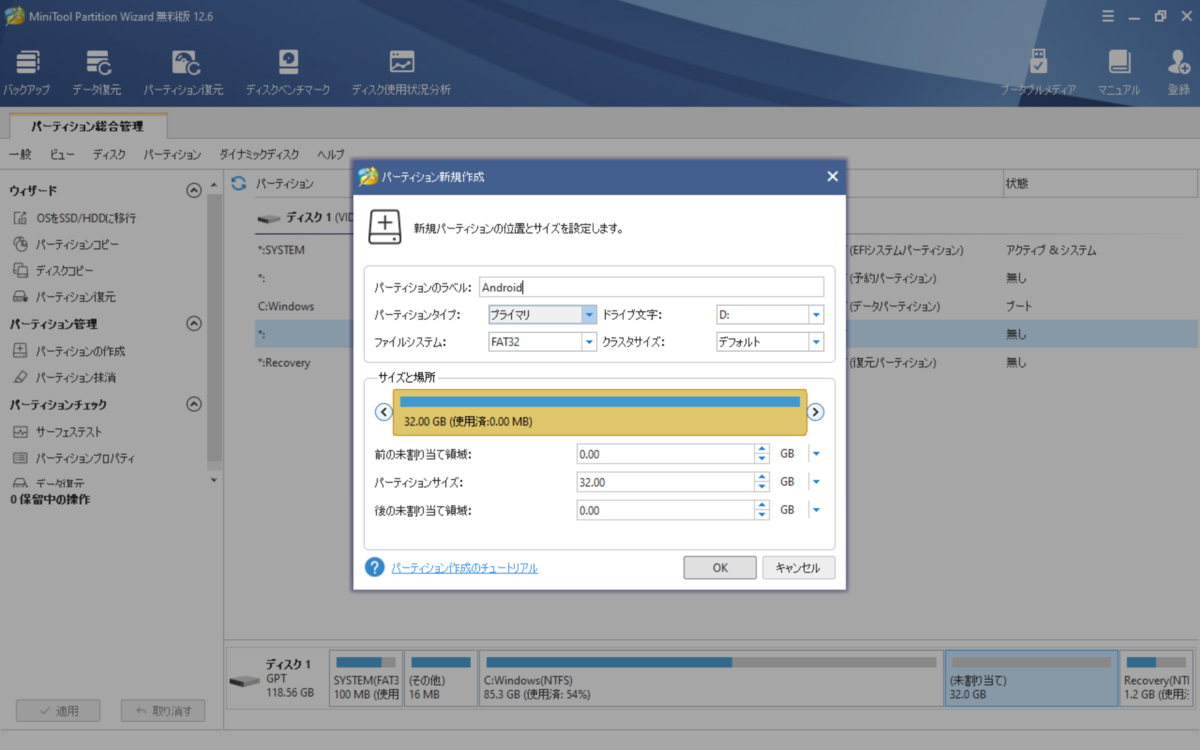Open Bootable Media (ブータブルメディア) tool

pos(1039,72)
